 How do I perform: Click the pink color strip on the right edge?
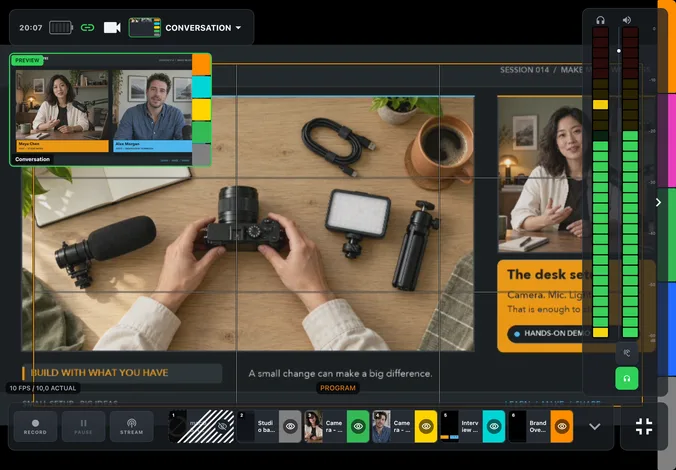(x=667, y=141)
